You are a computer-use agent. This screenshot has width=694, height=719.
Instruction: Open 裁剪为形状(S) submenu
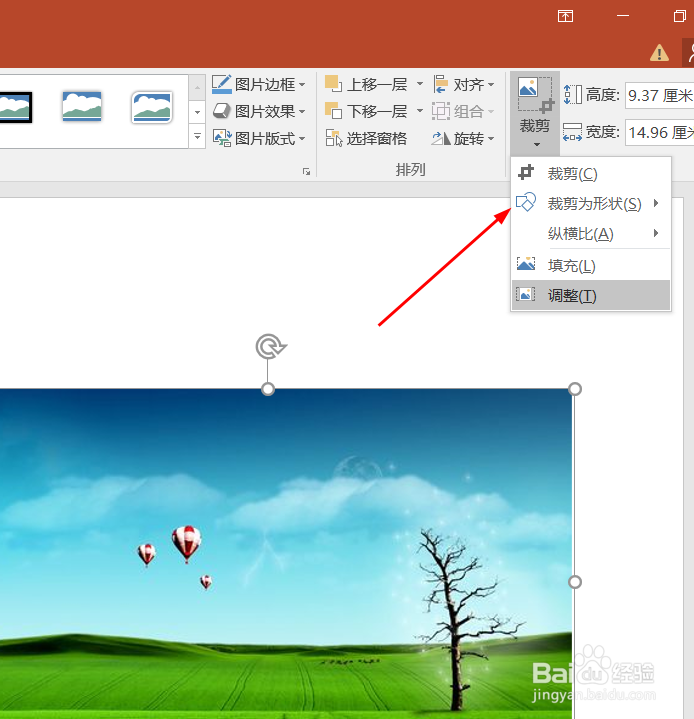(x=591, y=203)
